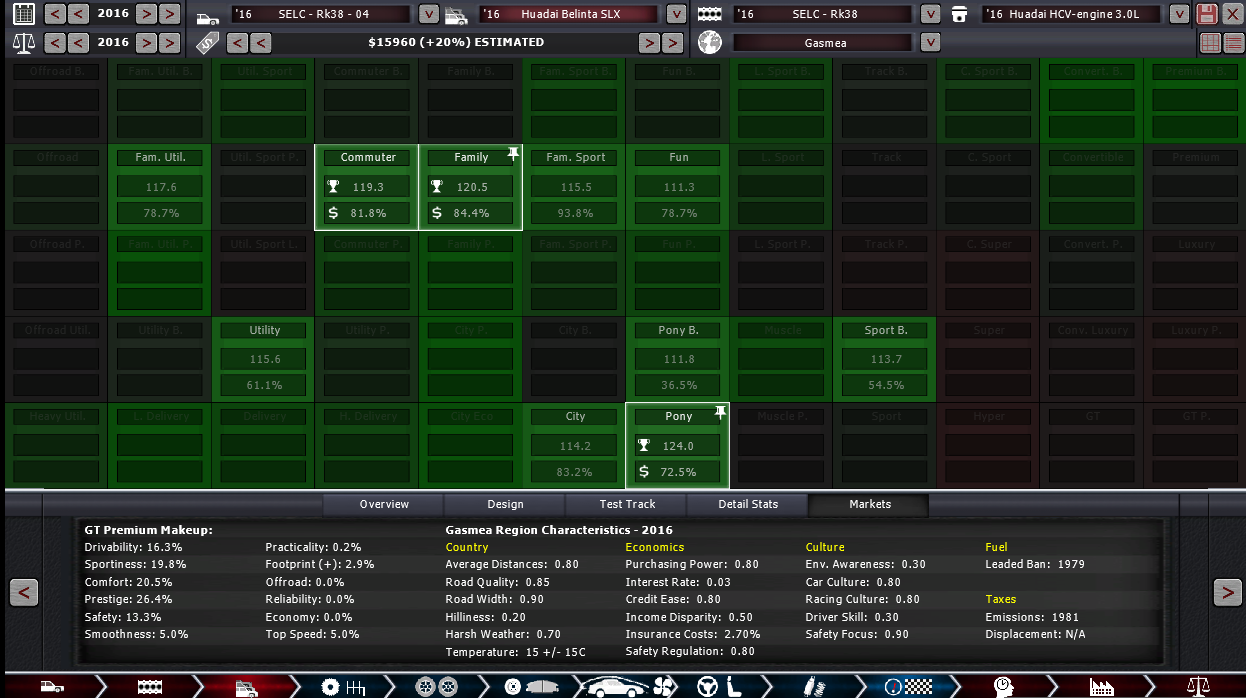Select the Commuter market tile
Image resolution: width=1246 pixels, height=698 pixels.
point(367,187)
